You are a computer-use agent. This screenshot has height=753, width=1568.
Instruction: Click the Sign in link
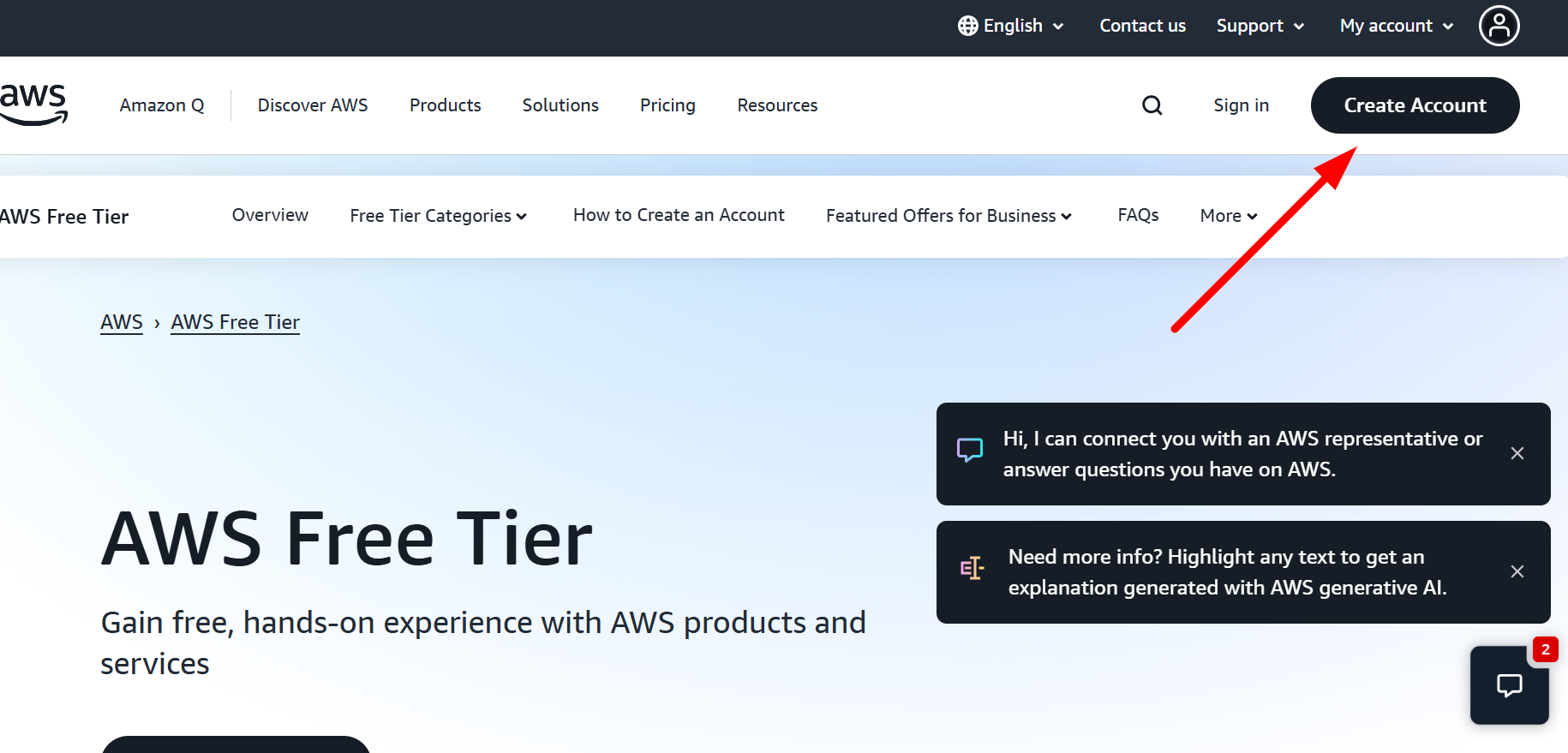click(1241, 105)
